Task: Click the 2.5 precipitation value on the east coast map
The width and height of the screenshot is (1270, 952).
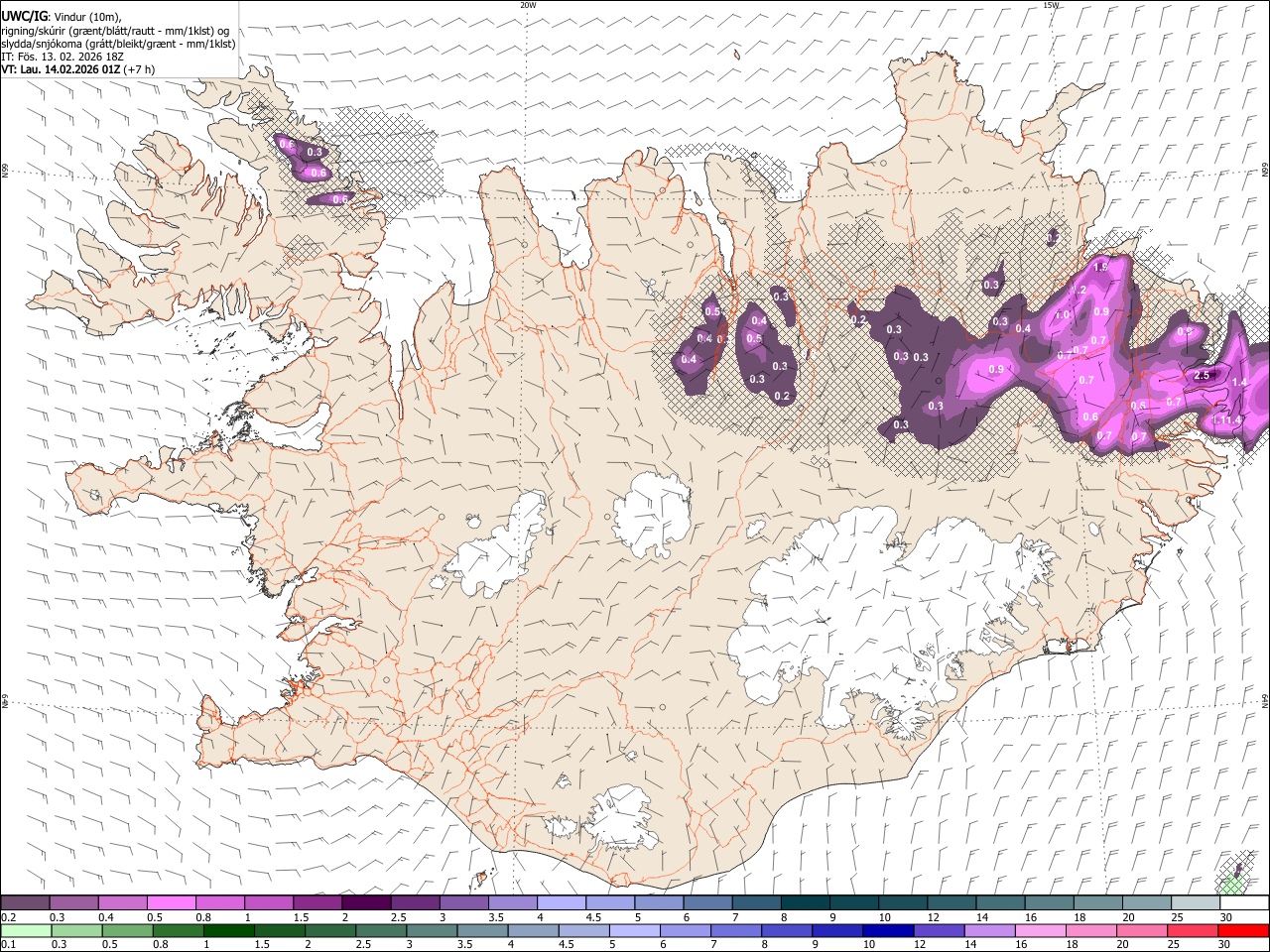Action: (1203, 376)
